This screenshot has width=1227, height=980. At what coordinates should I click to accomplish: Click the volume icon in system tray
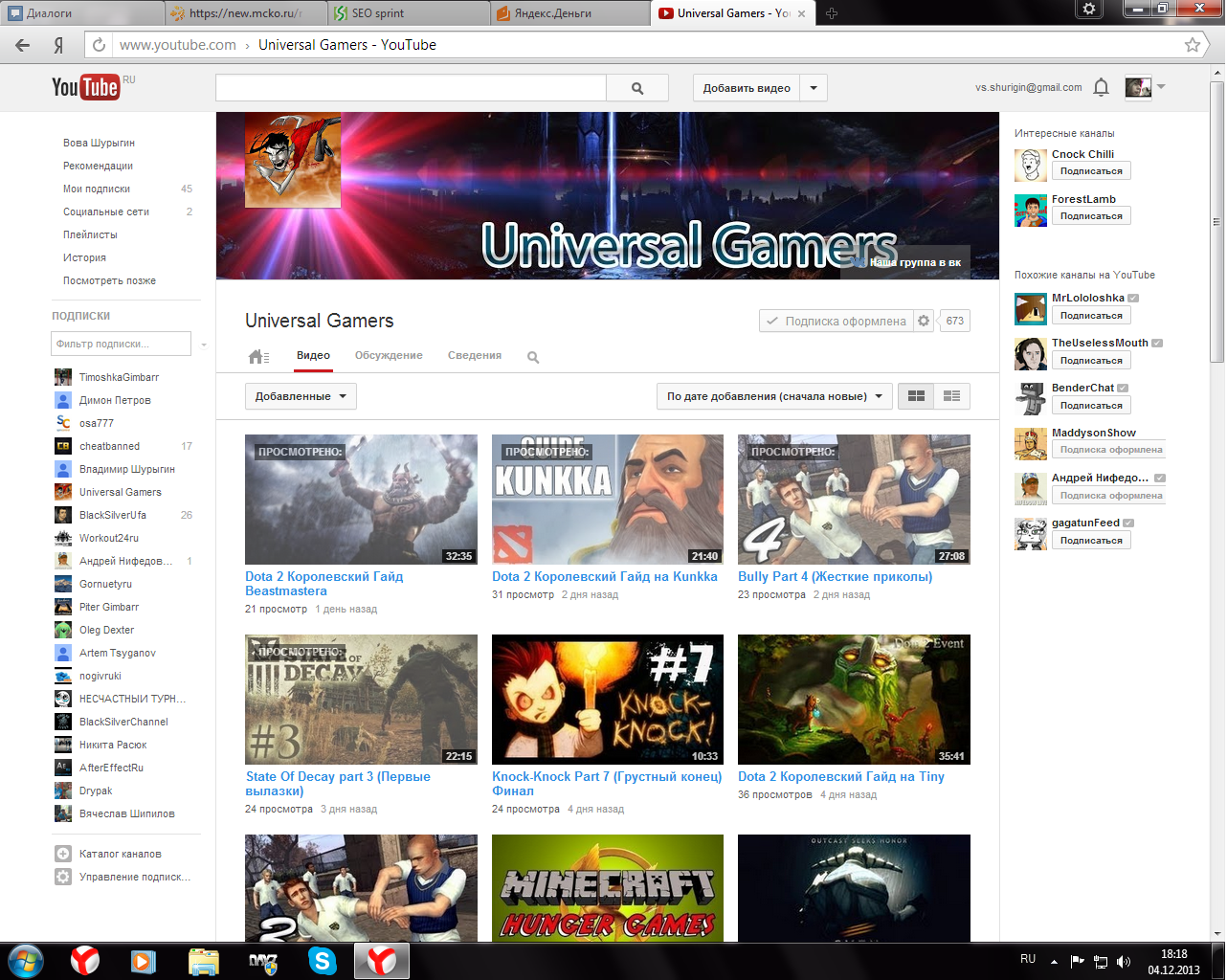[1124, 962]
